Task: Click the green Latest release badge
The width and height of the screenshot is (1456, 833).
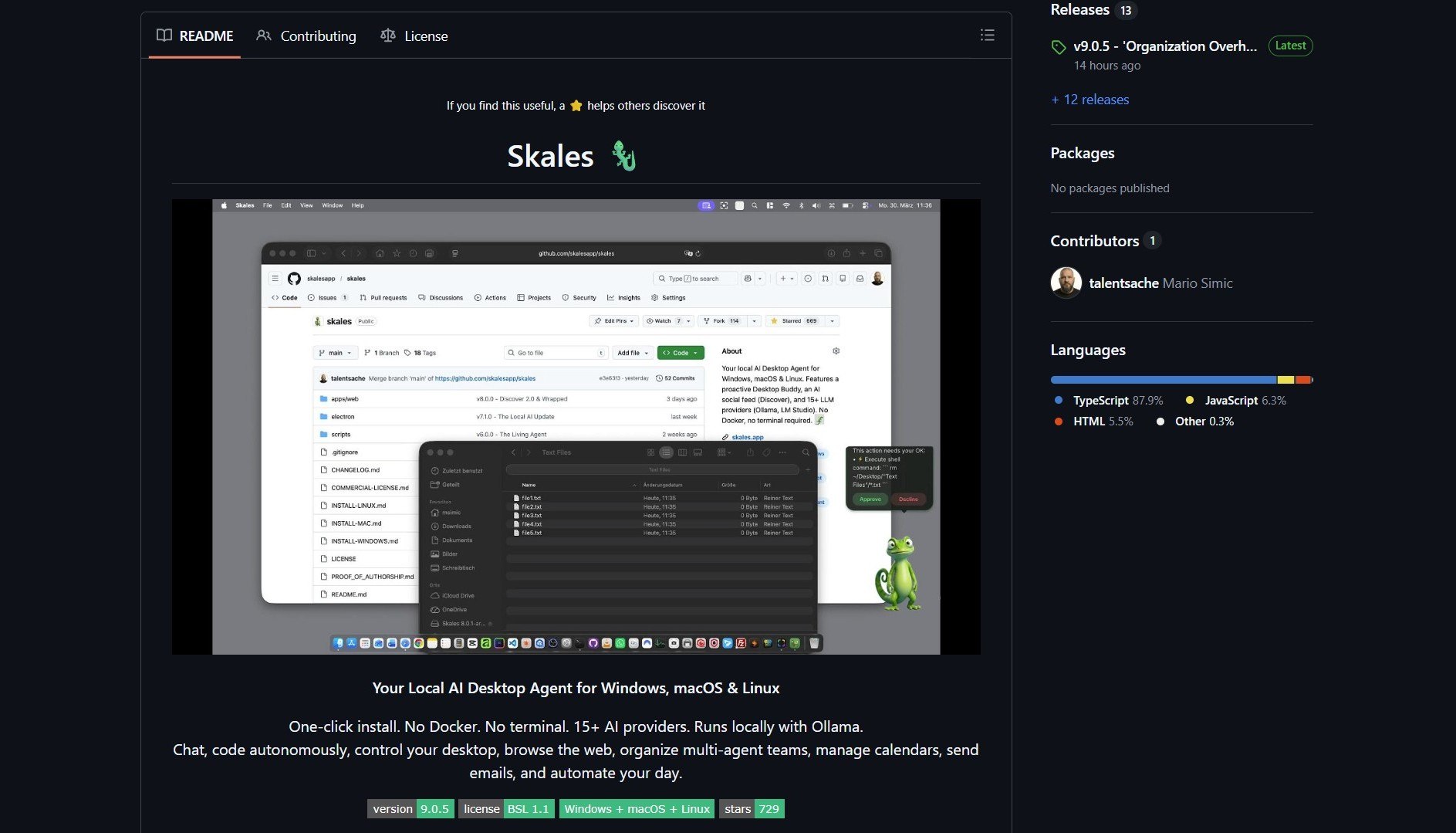Action: tap(1290, 46)
